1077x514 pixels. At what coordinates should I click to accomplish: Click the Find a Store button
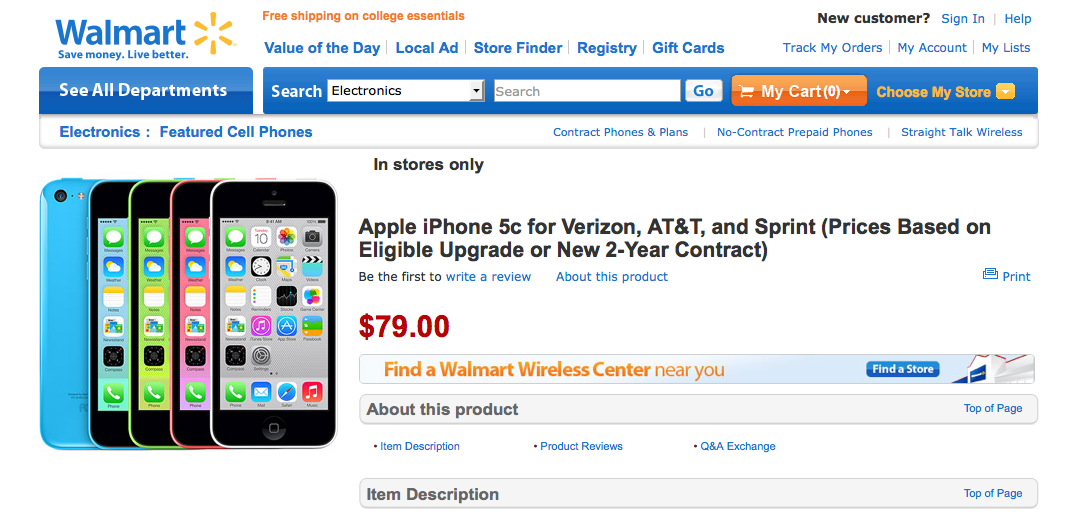[x=903, y=369]
